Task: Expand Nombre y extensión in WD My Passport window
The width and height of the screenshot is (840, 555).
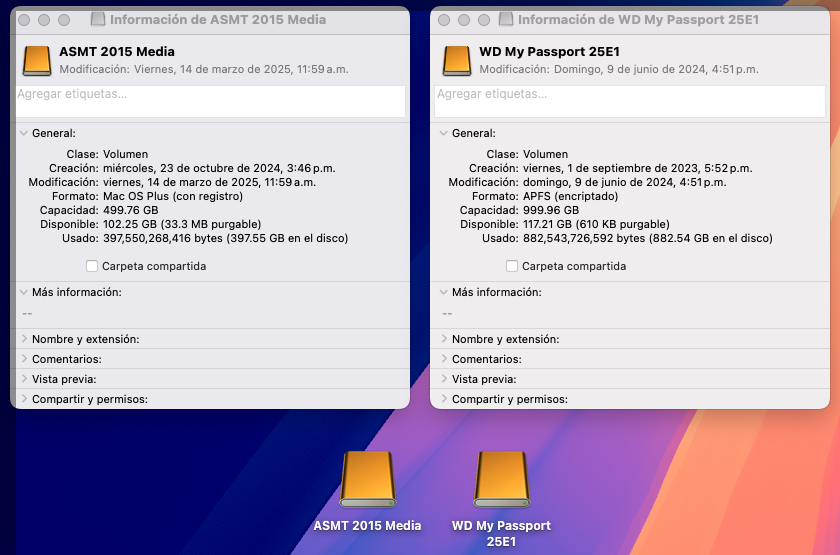Action: pyautogui.click(x=444, y=339)
